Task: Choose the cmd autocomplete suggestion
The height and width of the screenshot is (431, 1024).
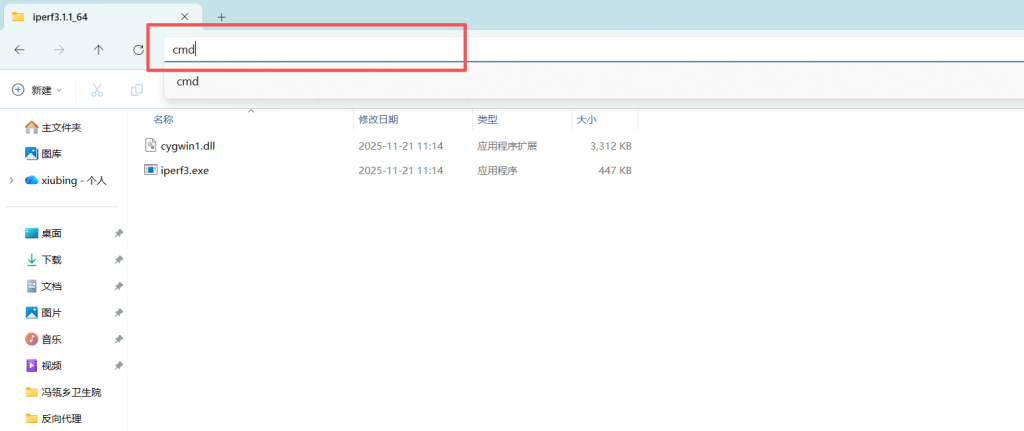Action: [187, 82]
